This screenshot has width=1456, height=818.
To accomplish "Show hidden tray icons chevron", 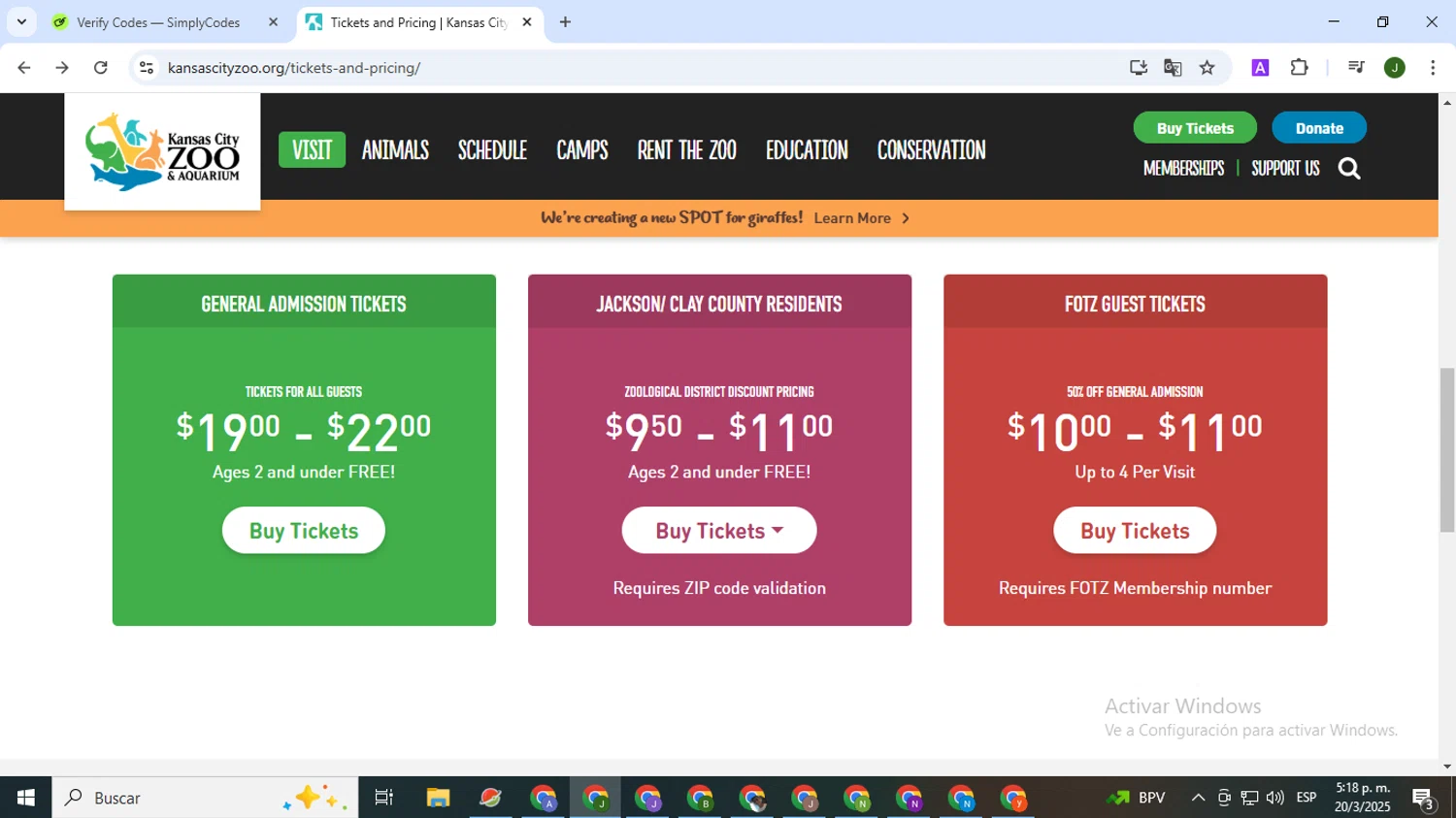I will [x=1198, y=798].
